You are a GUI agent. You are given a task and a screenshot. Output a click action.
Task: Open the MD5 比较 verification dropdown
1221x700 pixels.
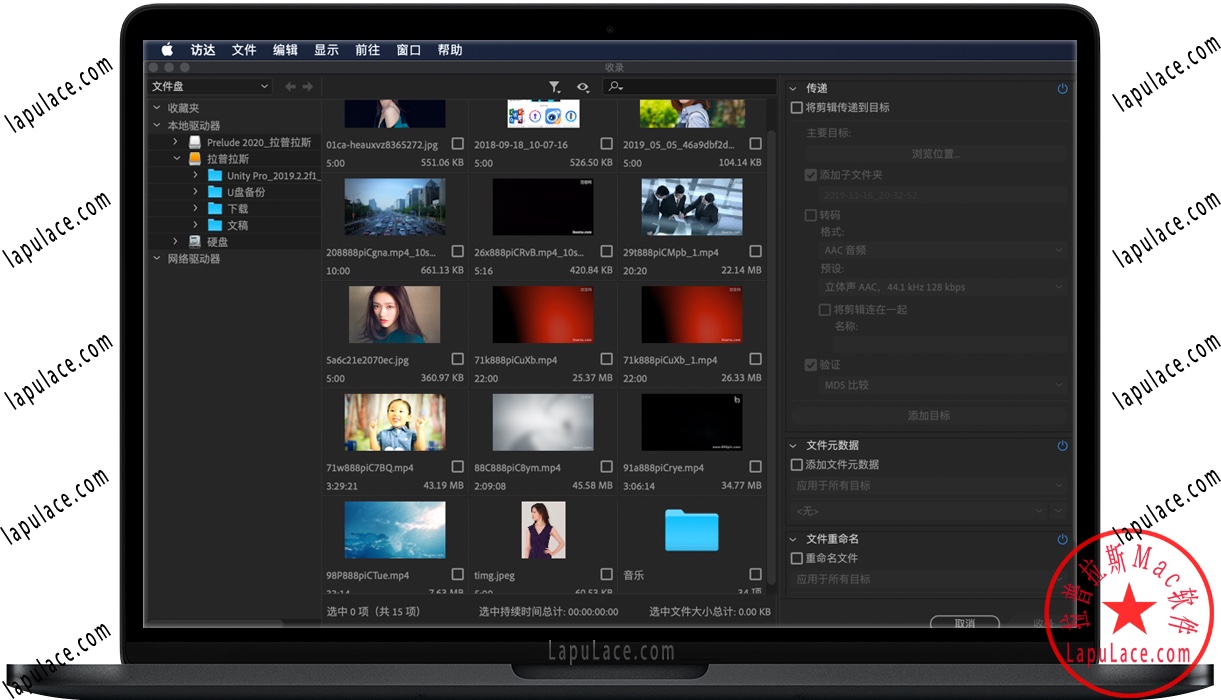coord(938,384)
